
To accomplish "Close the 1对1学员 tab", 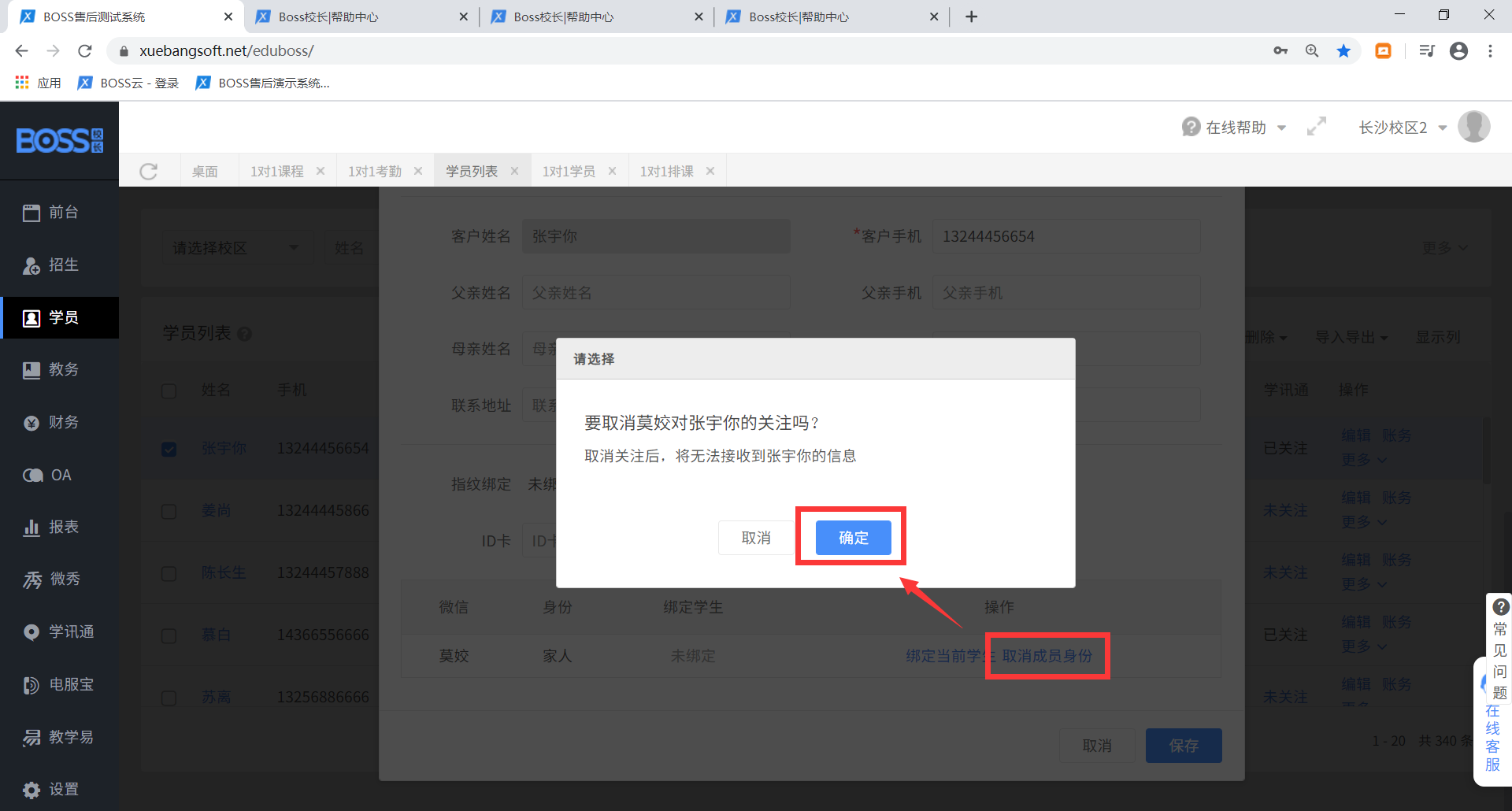I will 612,171.
